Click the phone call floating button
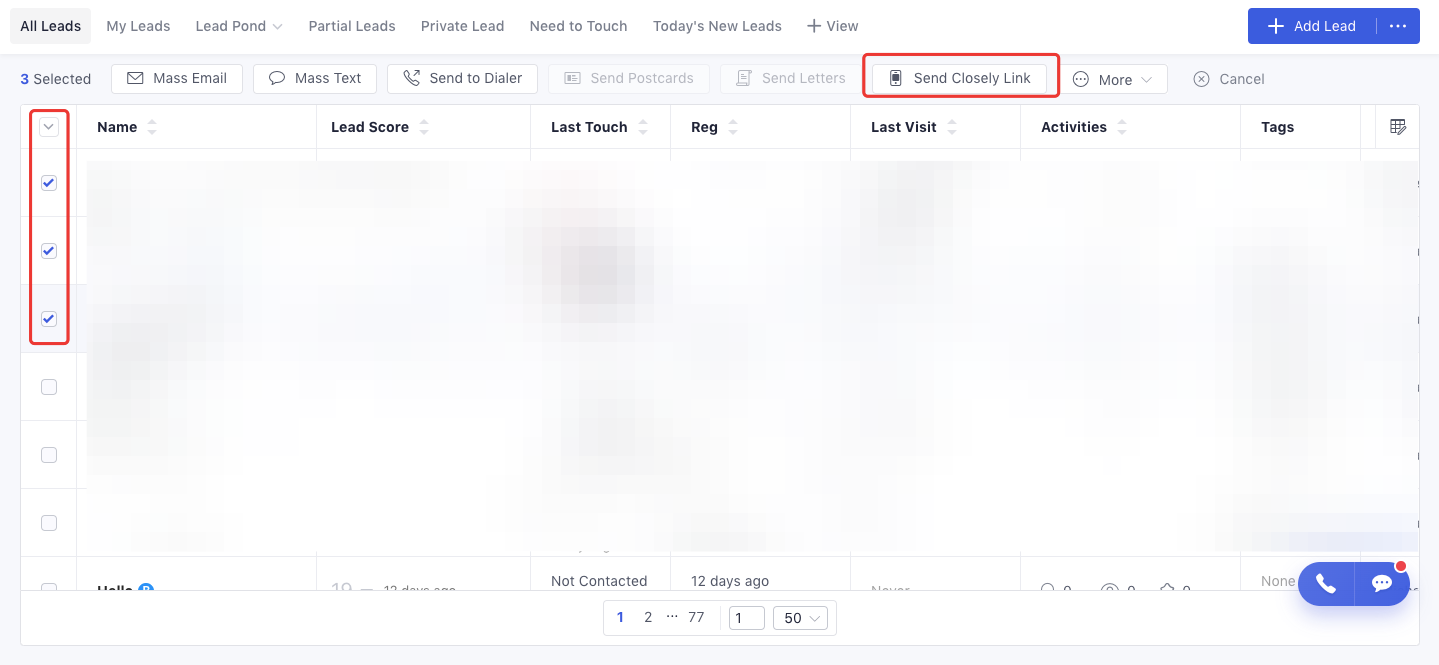Screen dimensions: 1439x665 [1326, 584]
